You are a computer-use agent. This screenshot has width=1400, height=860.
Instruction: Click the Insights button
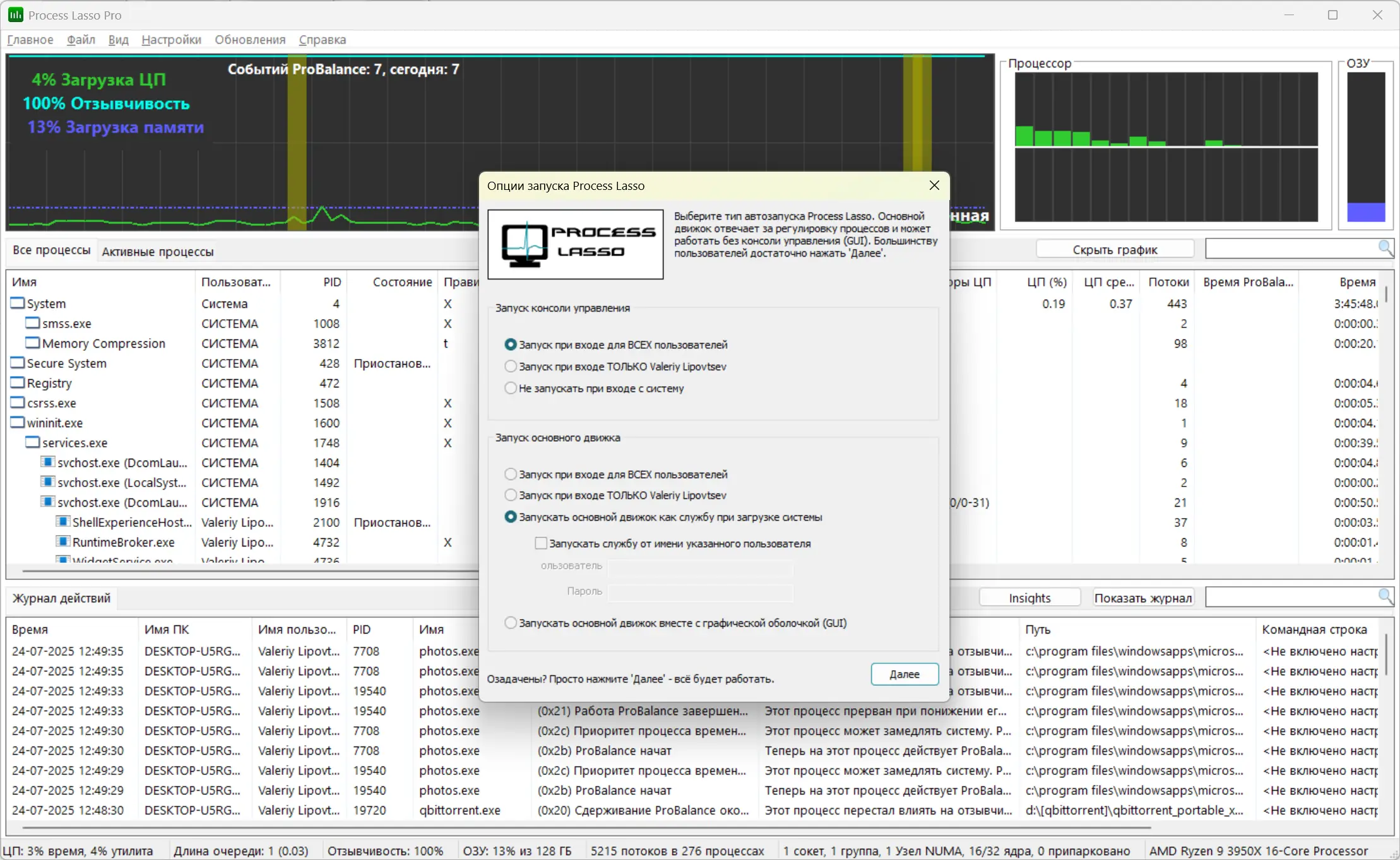coord(1029,598)
